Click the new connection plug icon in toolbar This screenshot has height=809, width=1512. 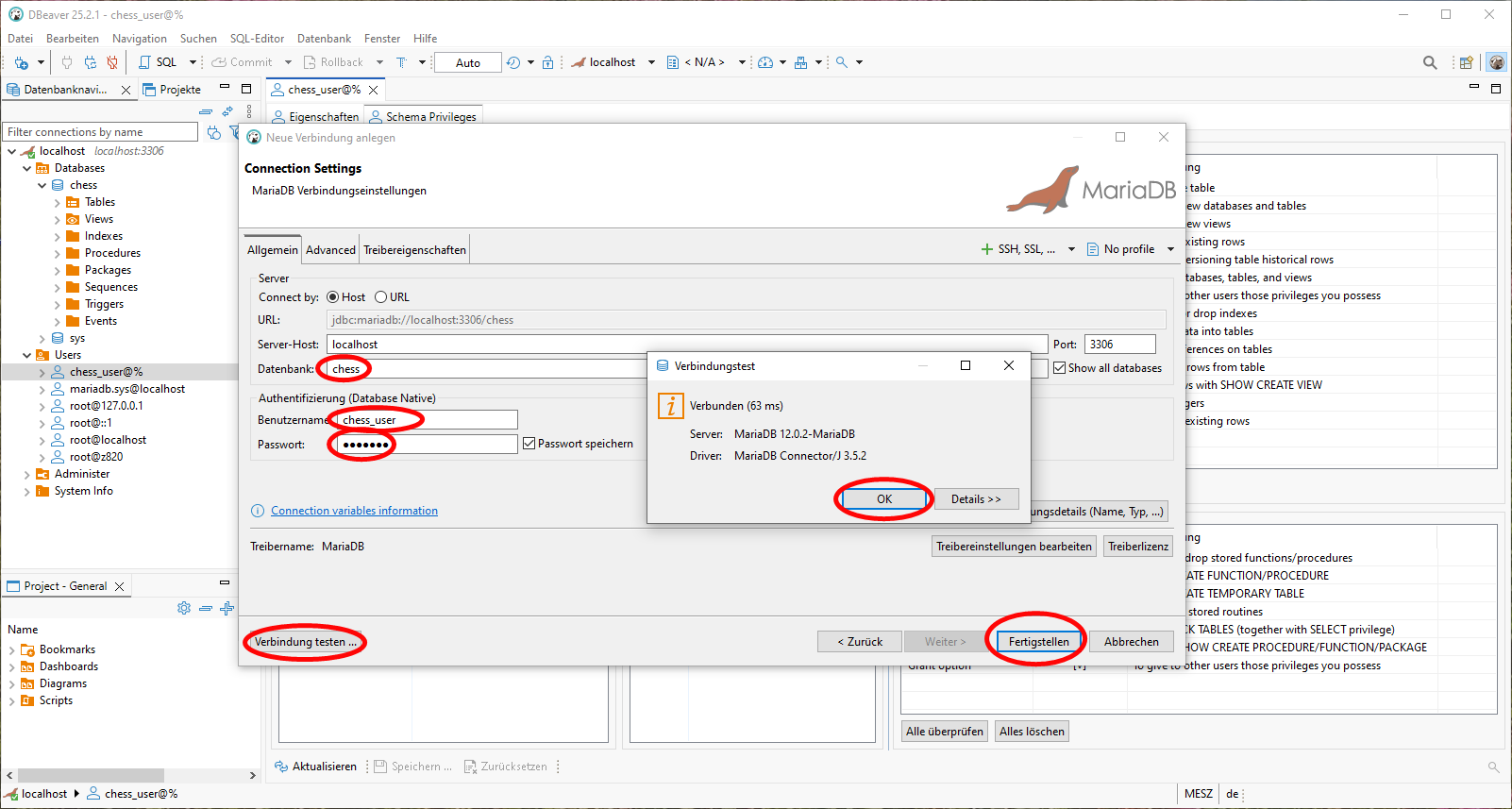click(21, 62)
